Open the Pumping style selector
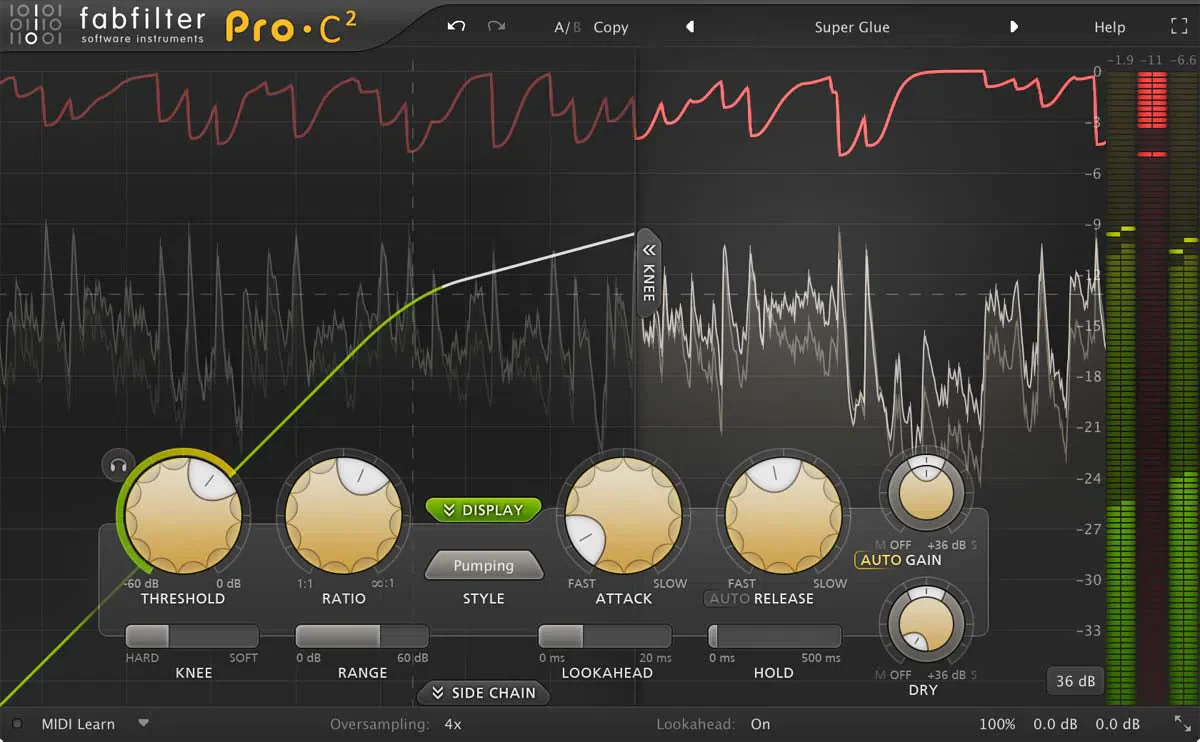Screen dimensions: 1200x742 point(484,565)
